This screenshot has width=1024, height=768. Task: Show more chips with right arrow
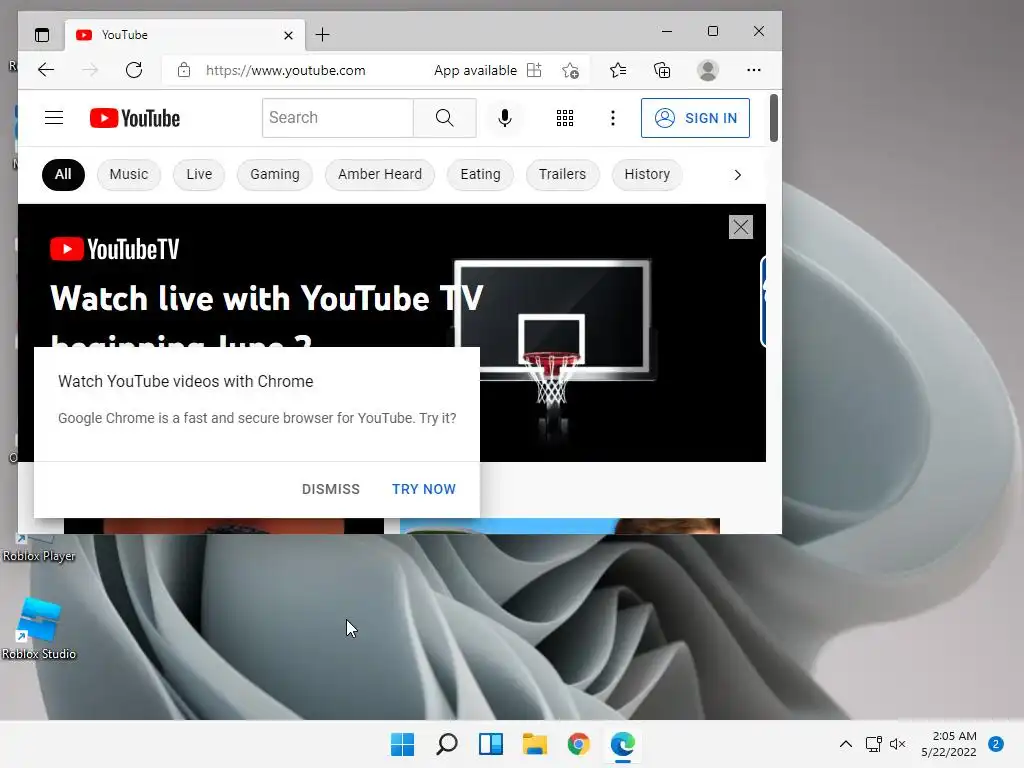point(737,175)
